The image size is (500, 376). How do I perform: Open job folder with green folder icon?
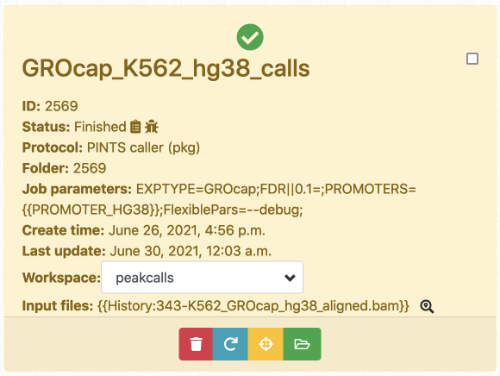[x=302, y=344]
